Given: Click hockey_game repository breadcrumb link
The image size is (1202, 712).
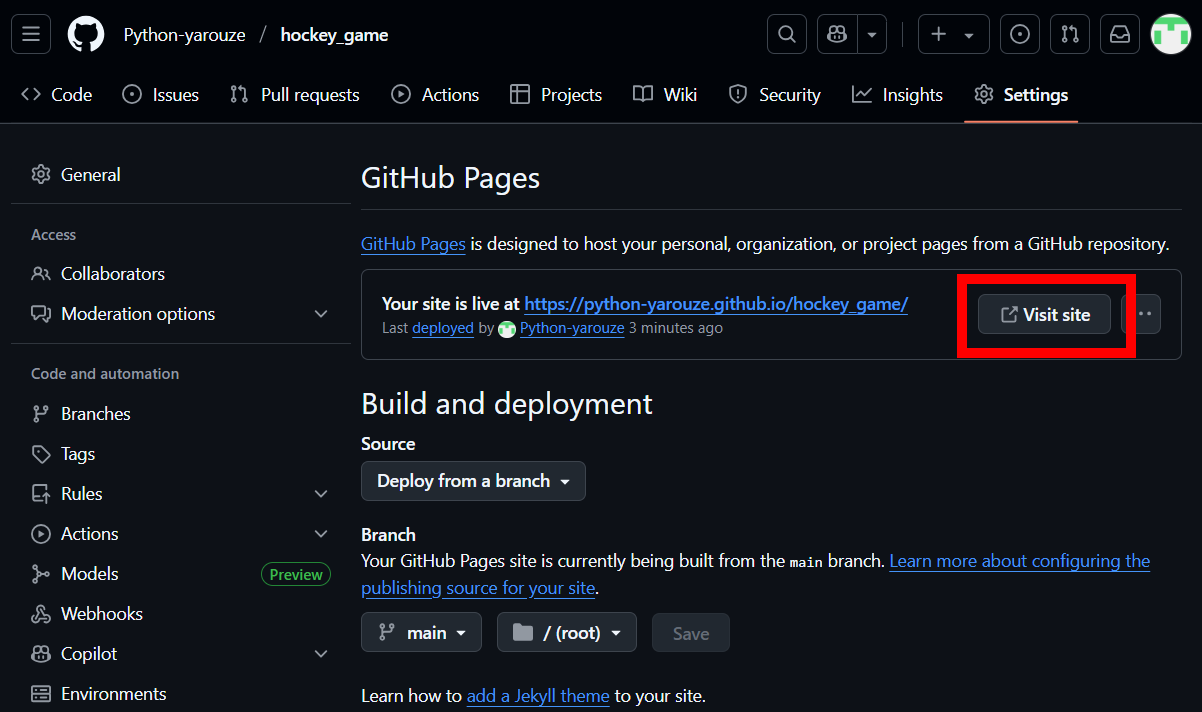Looking at the screenshot, I should [x=334, y=35].
